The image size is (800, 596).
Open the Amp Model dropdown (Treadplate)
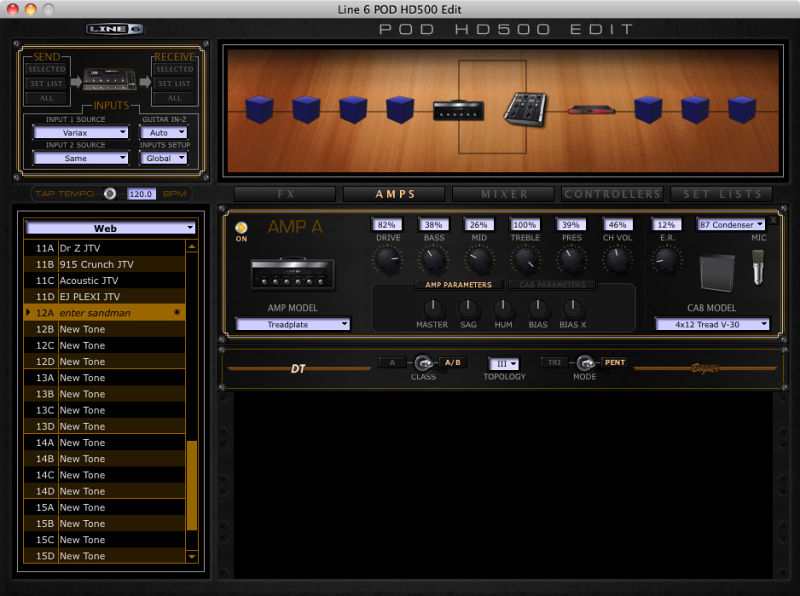293,324
